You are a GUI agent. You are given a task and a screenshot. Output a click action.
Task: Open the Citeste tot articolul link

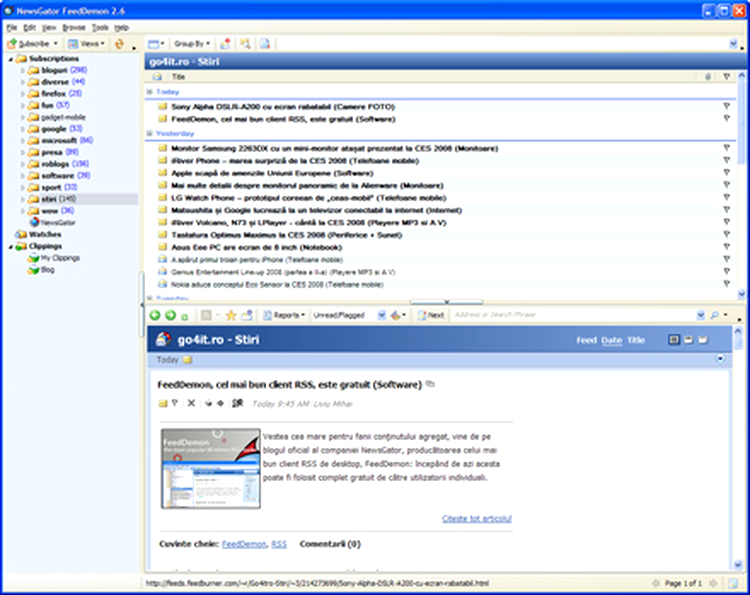pyautogui.click(x=477, y=518)
